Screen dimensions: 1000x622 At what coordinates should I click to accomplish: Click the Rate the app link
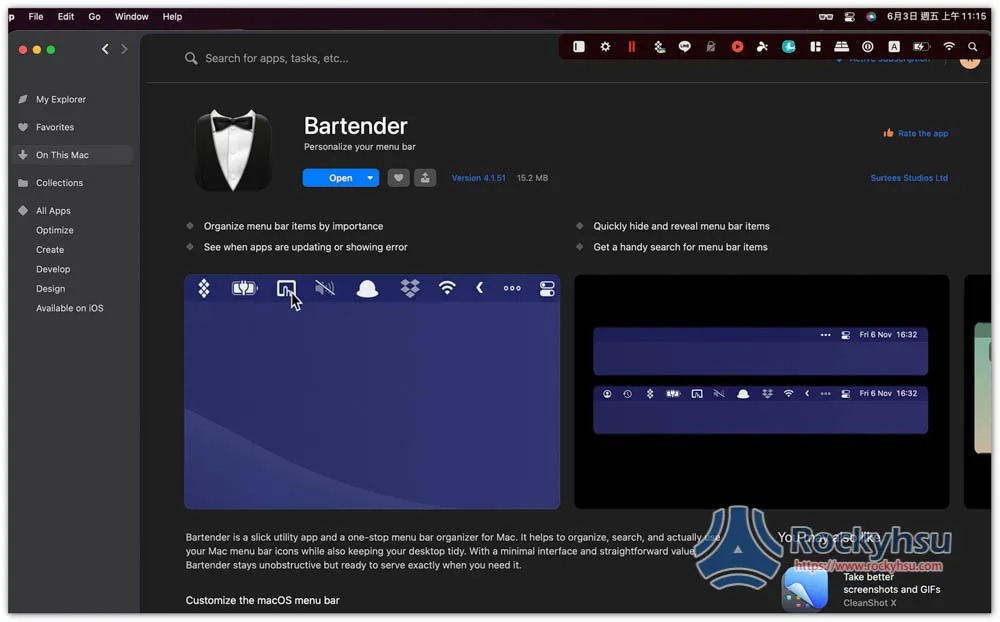pos(922,133)
